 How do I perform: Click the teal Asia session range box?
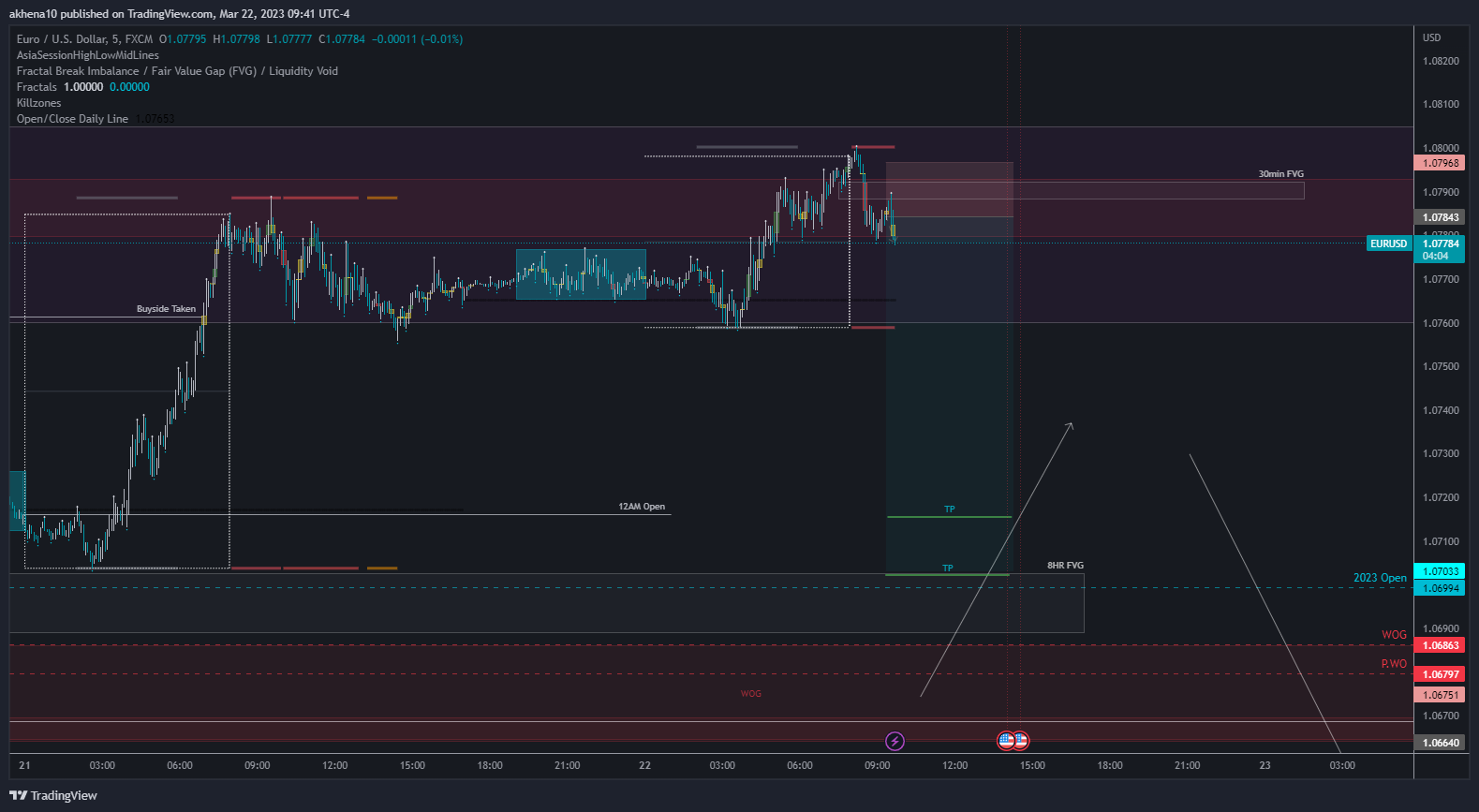581,273
